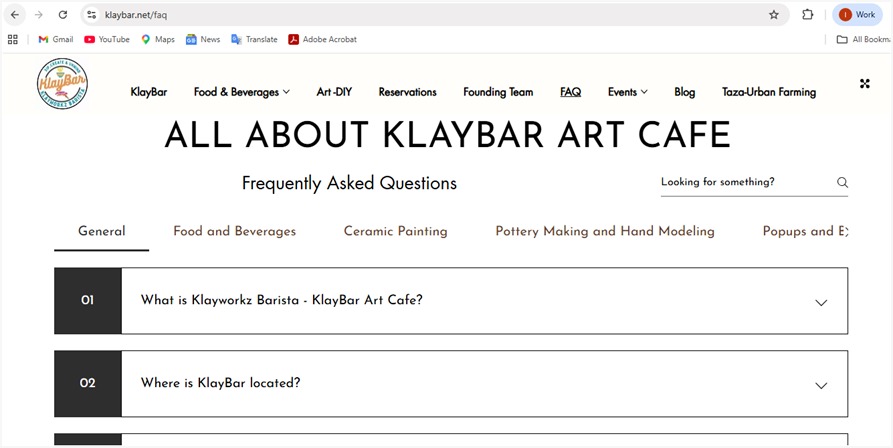
Task: Click the 'Frequently Asked Questions' heading
Action: pyautogui.click(x=349, y=183)
